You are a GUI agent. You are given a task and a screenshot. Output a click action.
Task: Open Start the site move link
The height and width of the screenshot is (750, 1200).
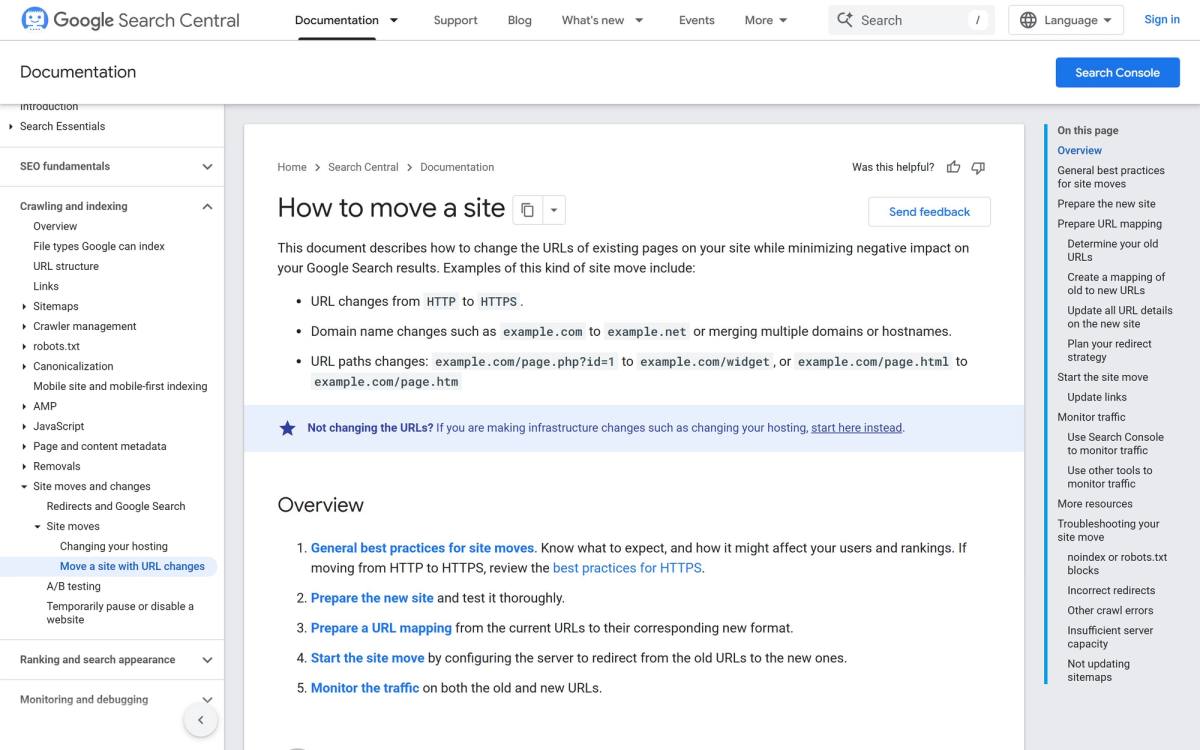coord(367,658)
